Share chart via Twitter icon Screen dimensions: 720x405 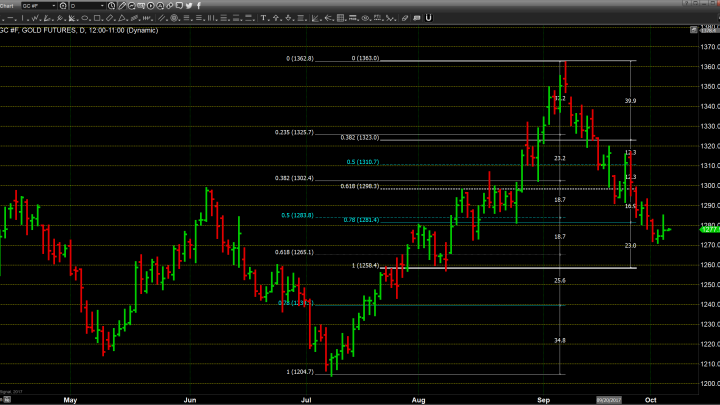tap(189, 6)
